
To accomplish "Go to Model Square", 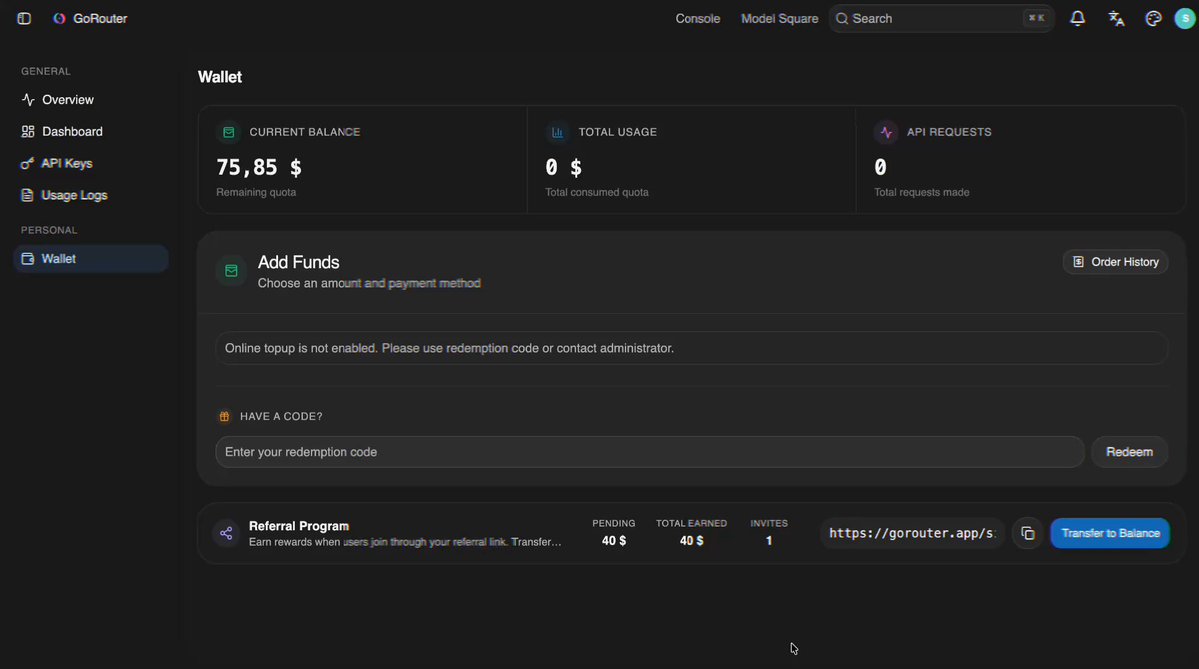I will coord(779,18).
